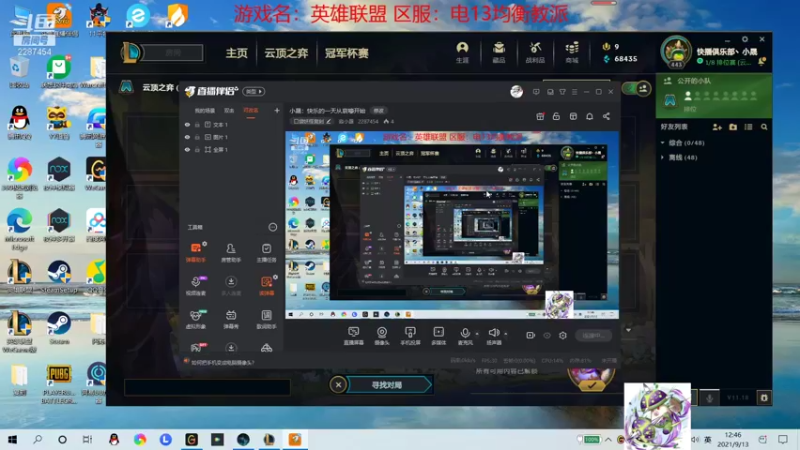Click the bug report icon beside the League client version

point(764,398)
